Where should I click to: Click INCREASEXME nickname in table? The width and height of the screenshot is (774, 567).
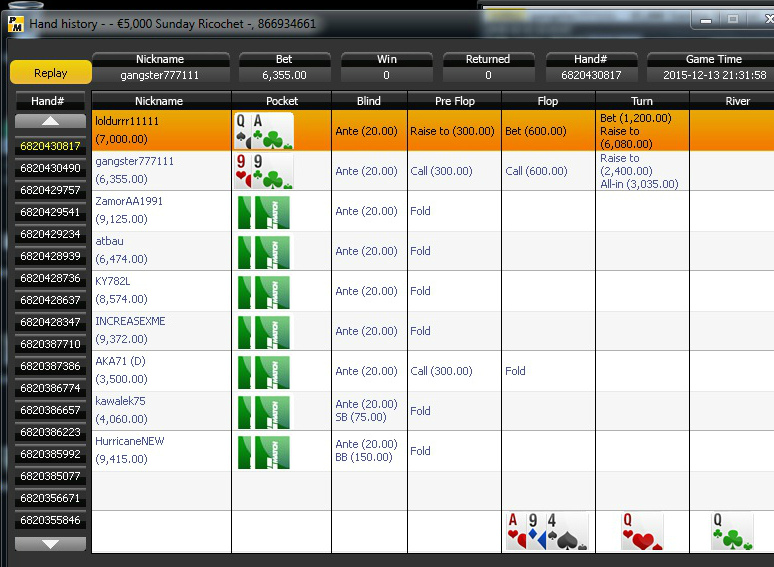click(x=130, y=321)
